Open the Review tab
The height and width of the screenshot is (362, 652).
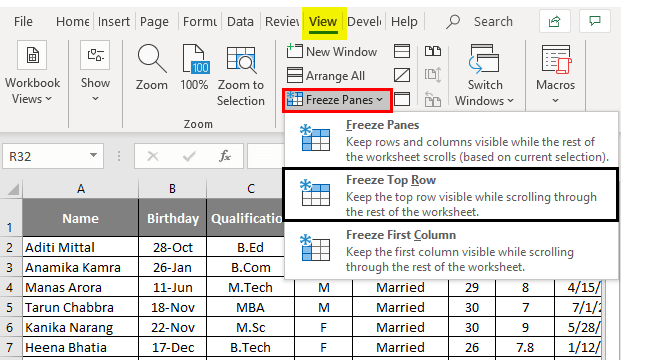pos(282,22)
